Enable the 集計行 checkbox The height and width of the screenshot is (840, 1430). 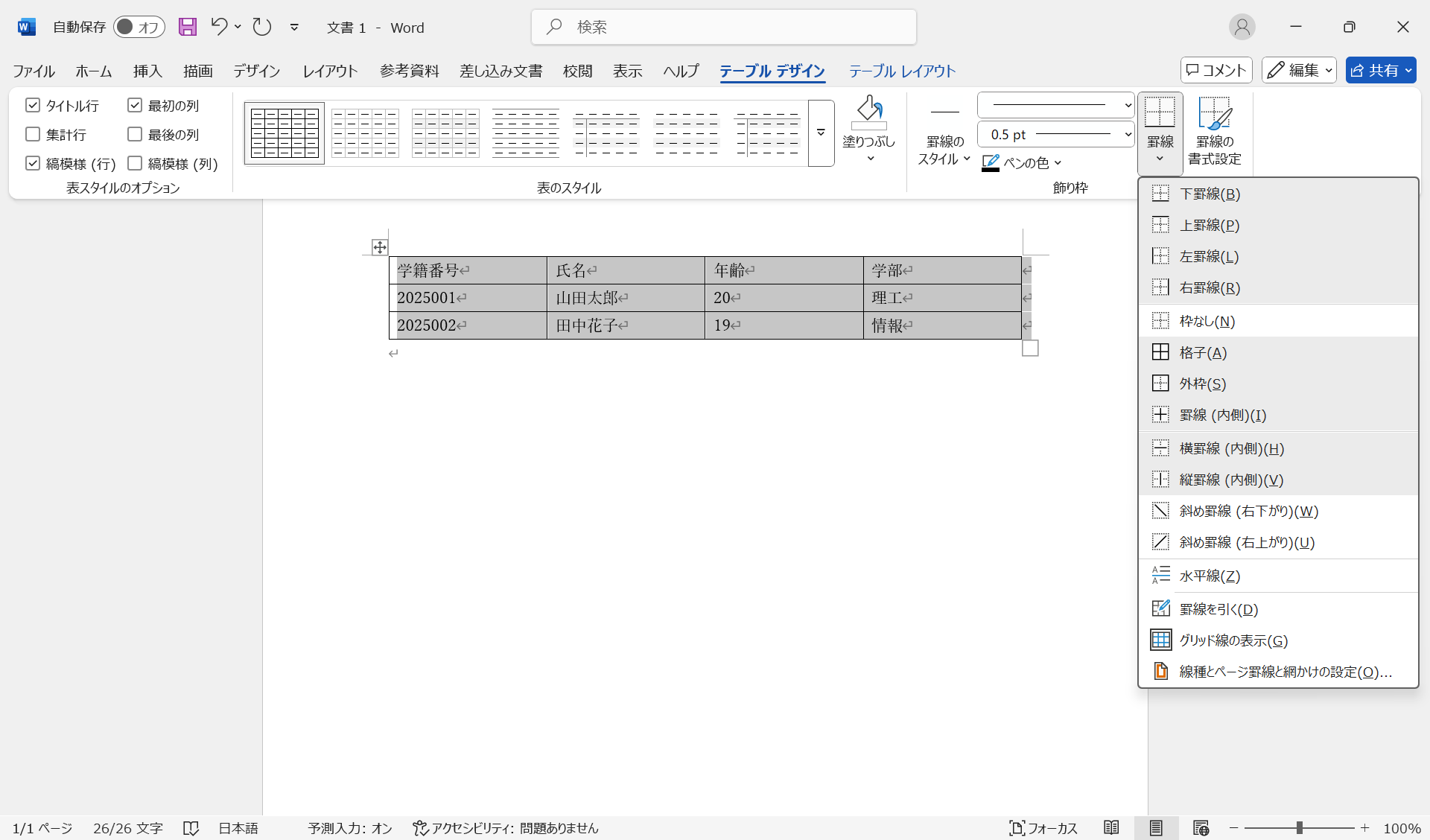pos(32,134)
